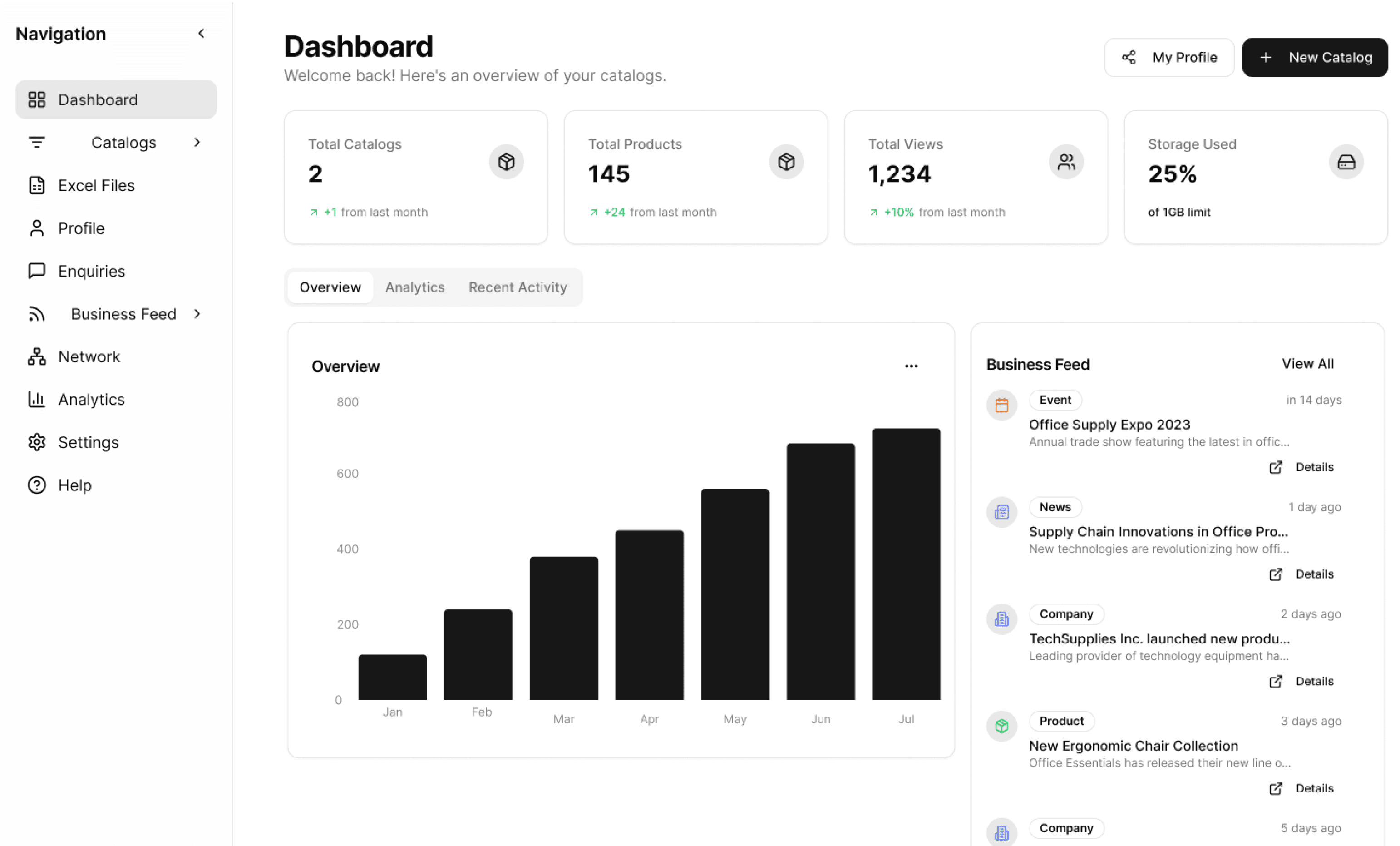Expand the Business Feed submenu chevron
The width and height of the screenshot is (1400, 846).
pyautogui.click(x=197, y=314)
